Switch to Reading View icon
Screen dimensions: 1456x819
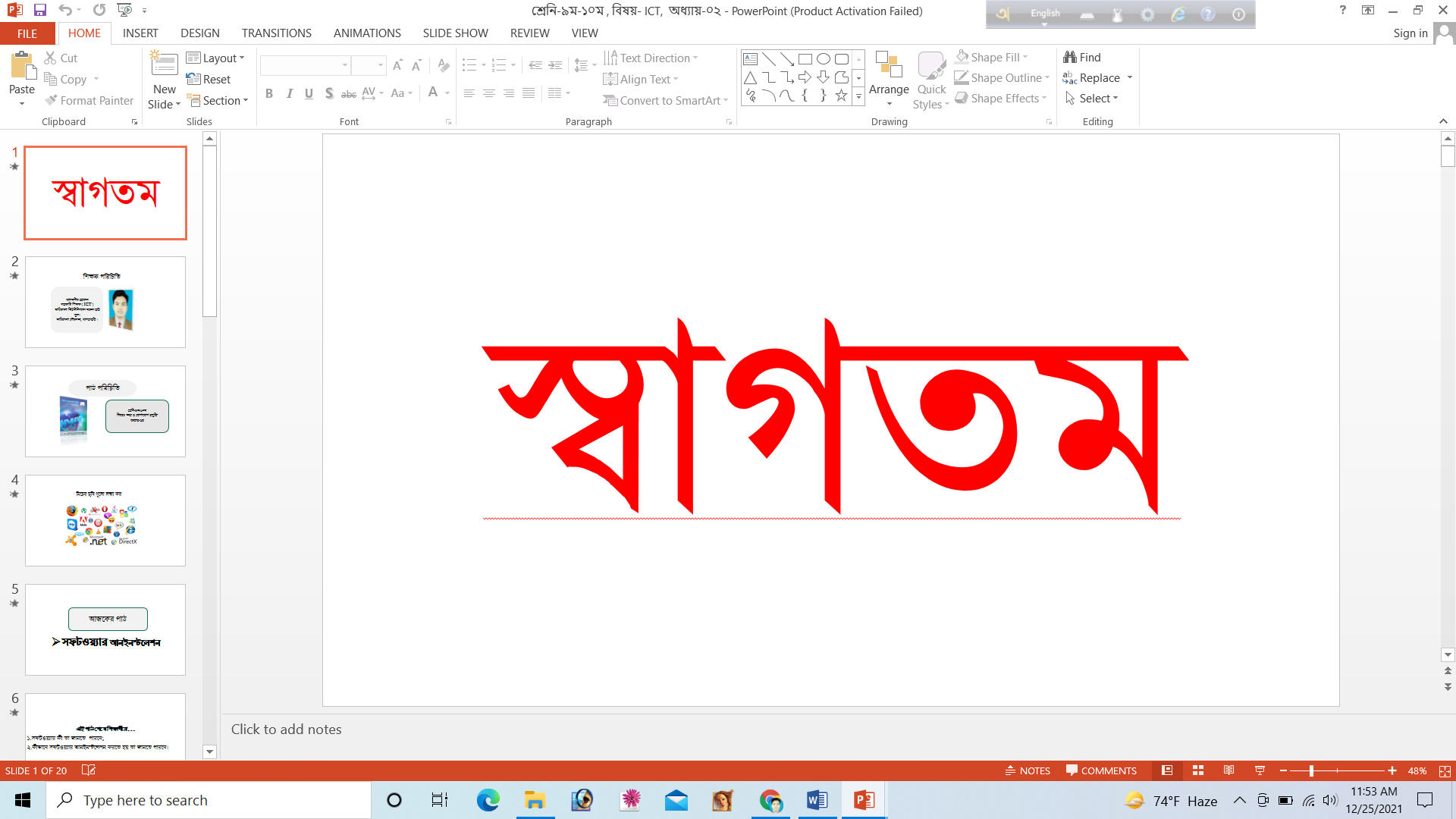click(x=1228, y=770)
